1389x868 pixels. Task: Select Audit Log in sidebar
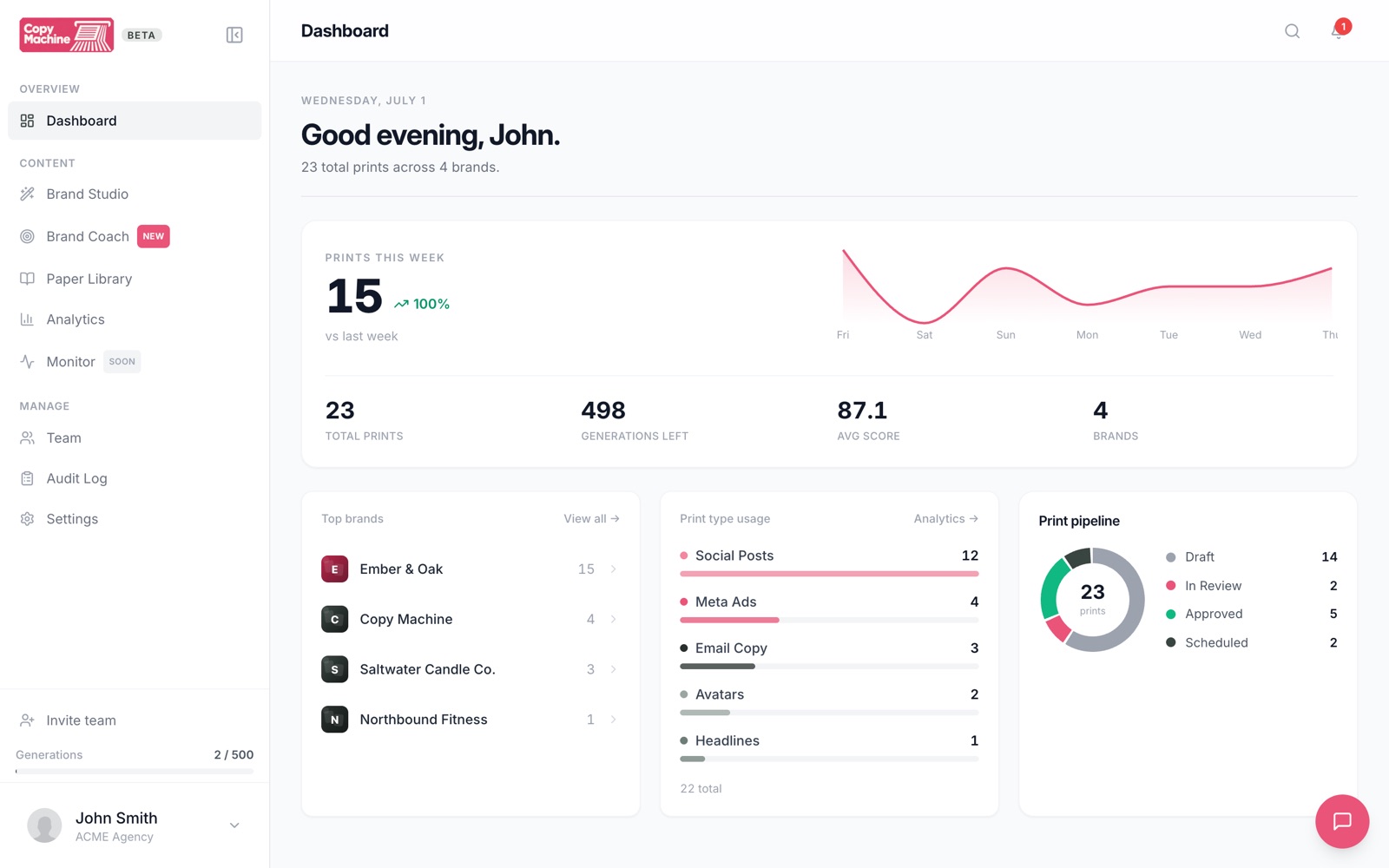[x=135, y=478]
